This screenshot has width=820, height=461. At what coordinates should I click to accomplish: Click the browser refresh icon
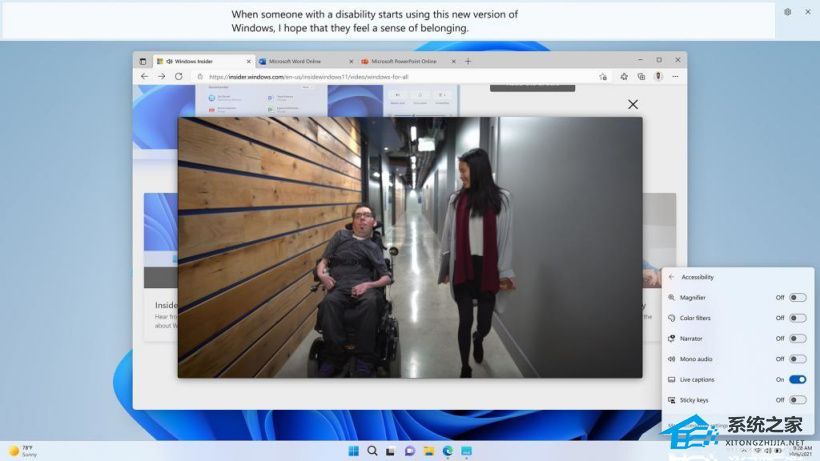click(x=179, y=76)
